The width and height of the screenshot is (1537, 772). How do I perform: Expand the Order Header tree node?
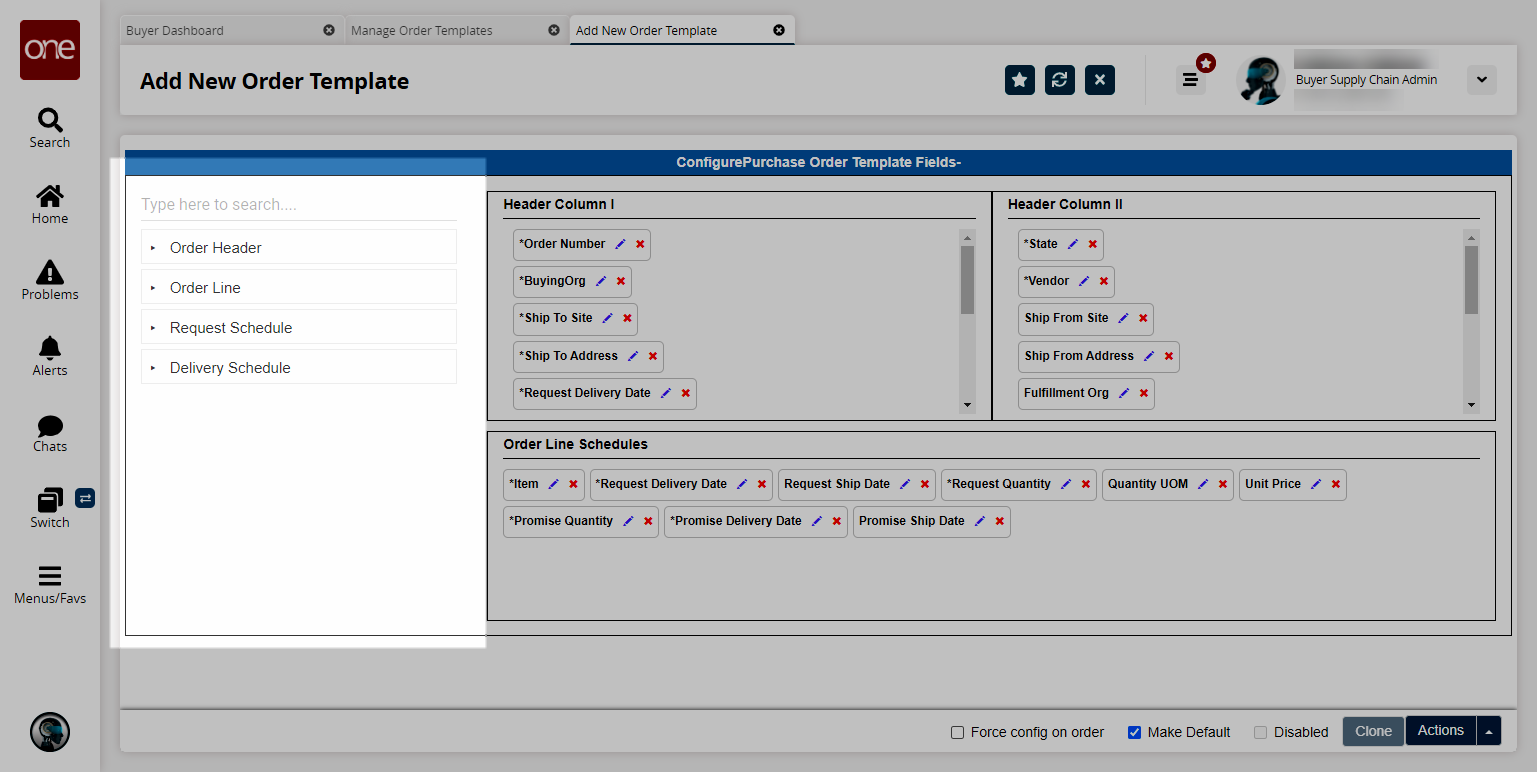tap(154, 248)
